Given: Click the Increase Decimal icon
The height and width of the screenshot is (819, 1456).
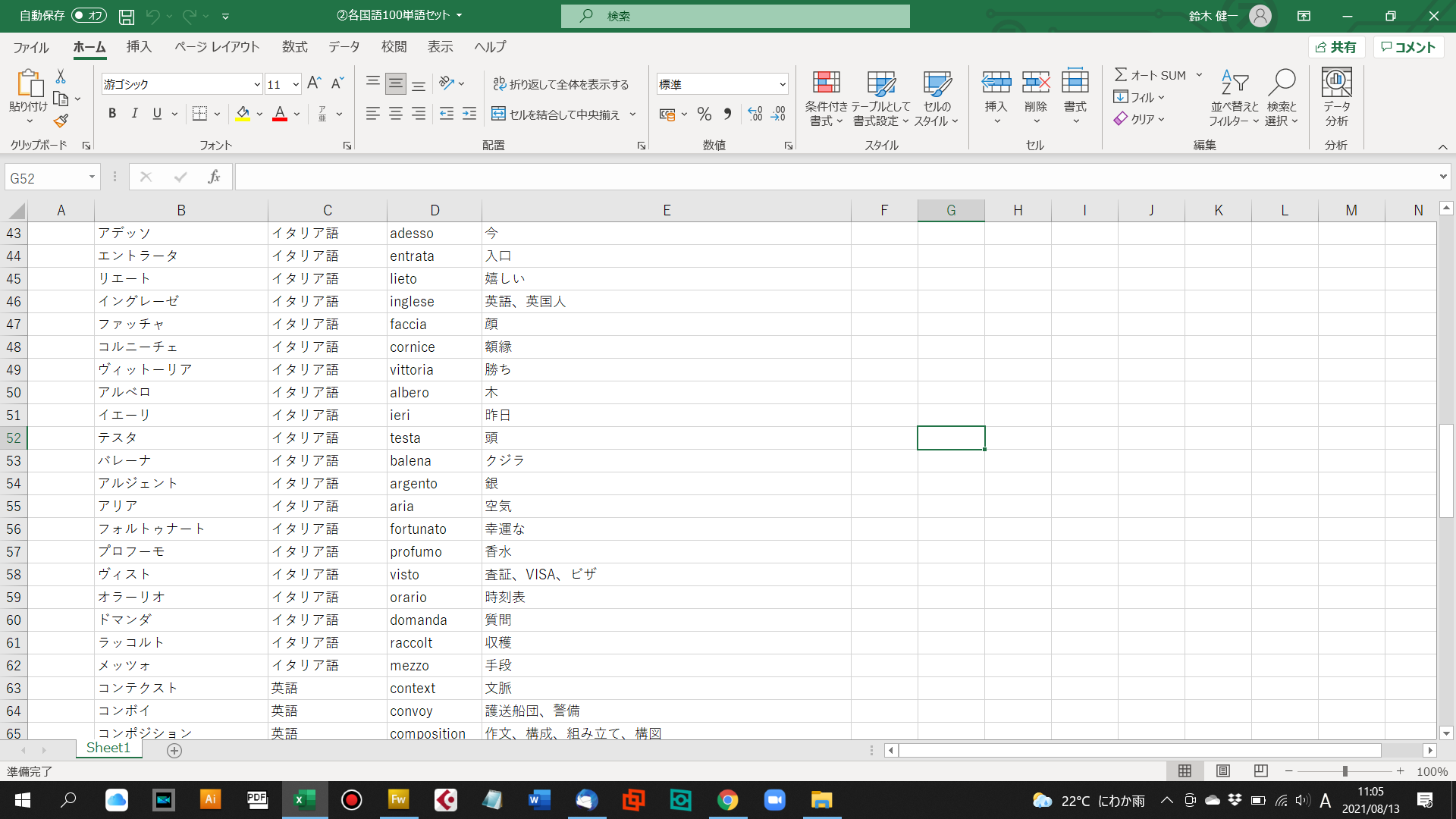Looking at the screenshot, I should pos(755,114).
